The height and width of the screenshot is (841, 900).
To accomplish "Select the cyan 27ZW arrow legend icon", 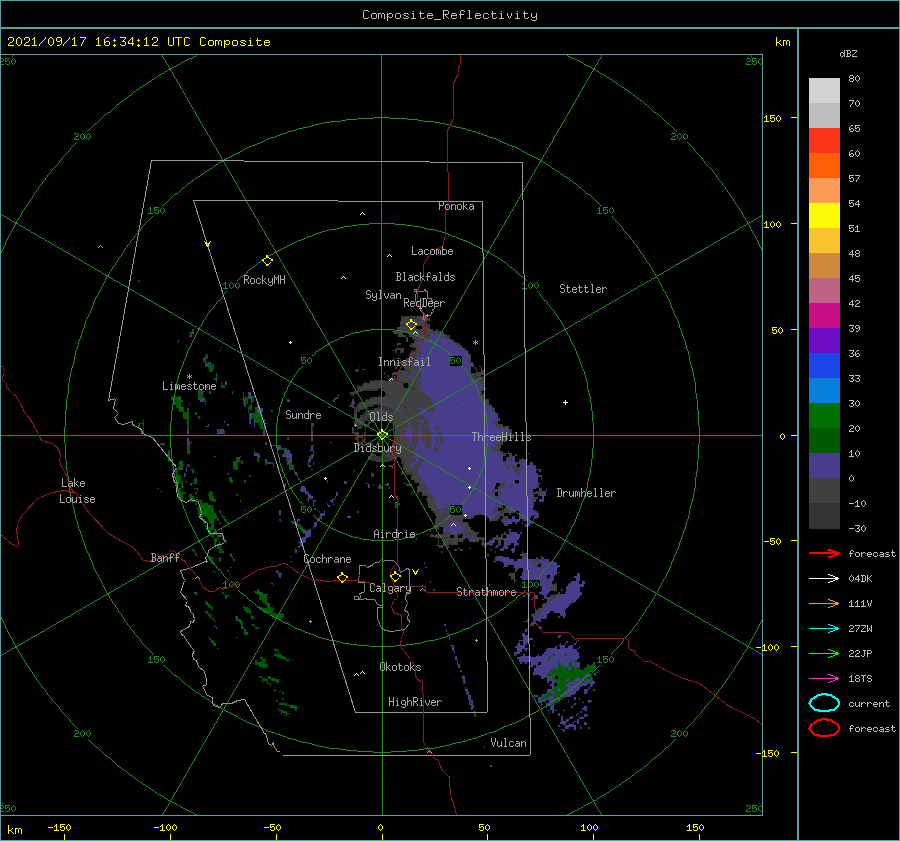I will [x=824, y=629].
